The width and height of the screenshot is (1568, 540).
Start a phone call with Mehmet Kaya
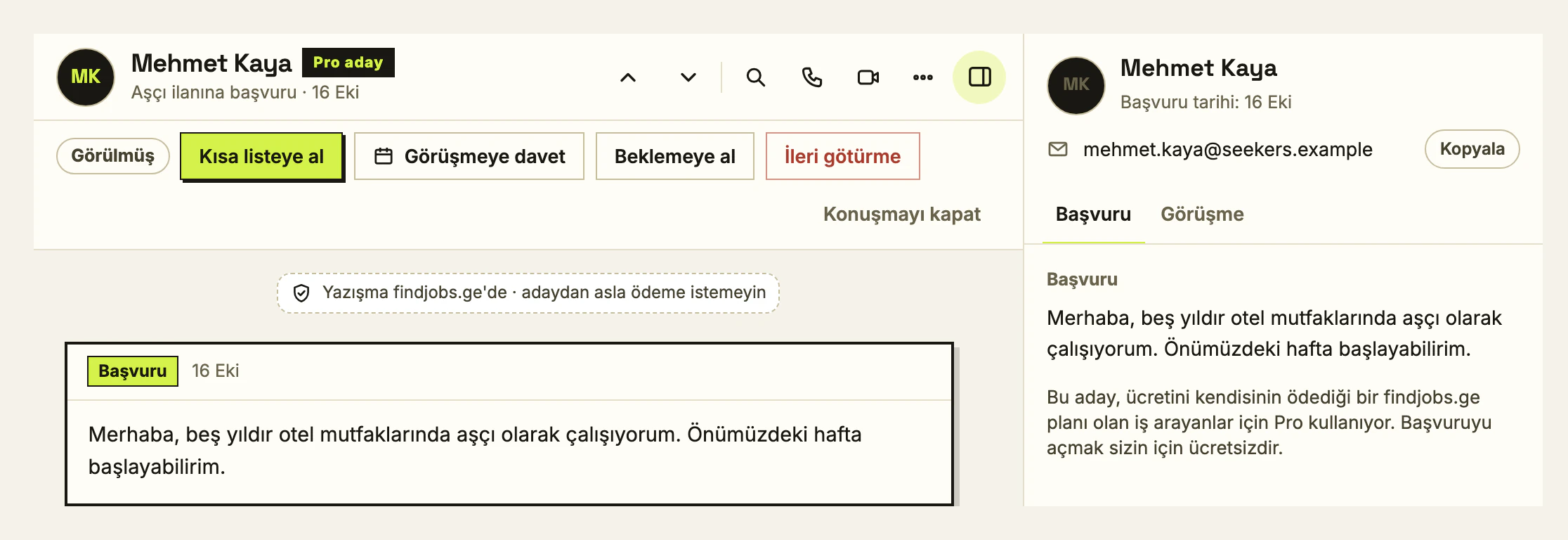(812, 77)
